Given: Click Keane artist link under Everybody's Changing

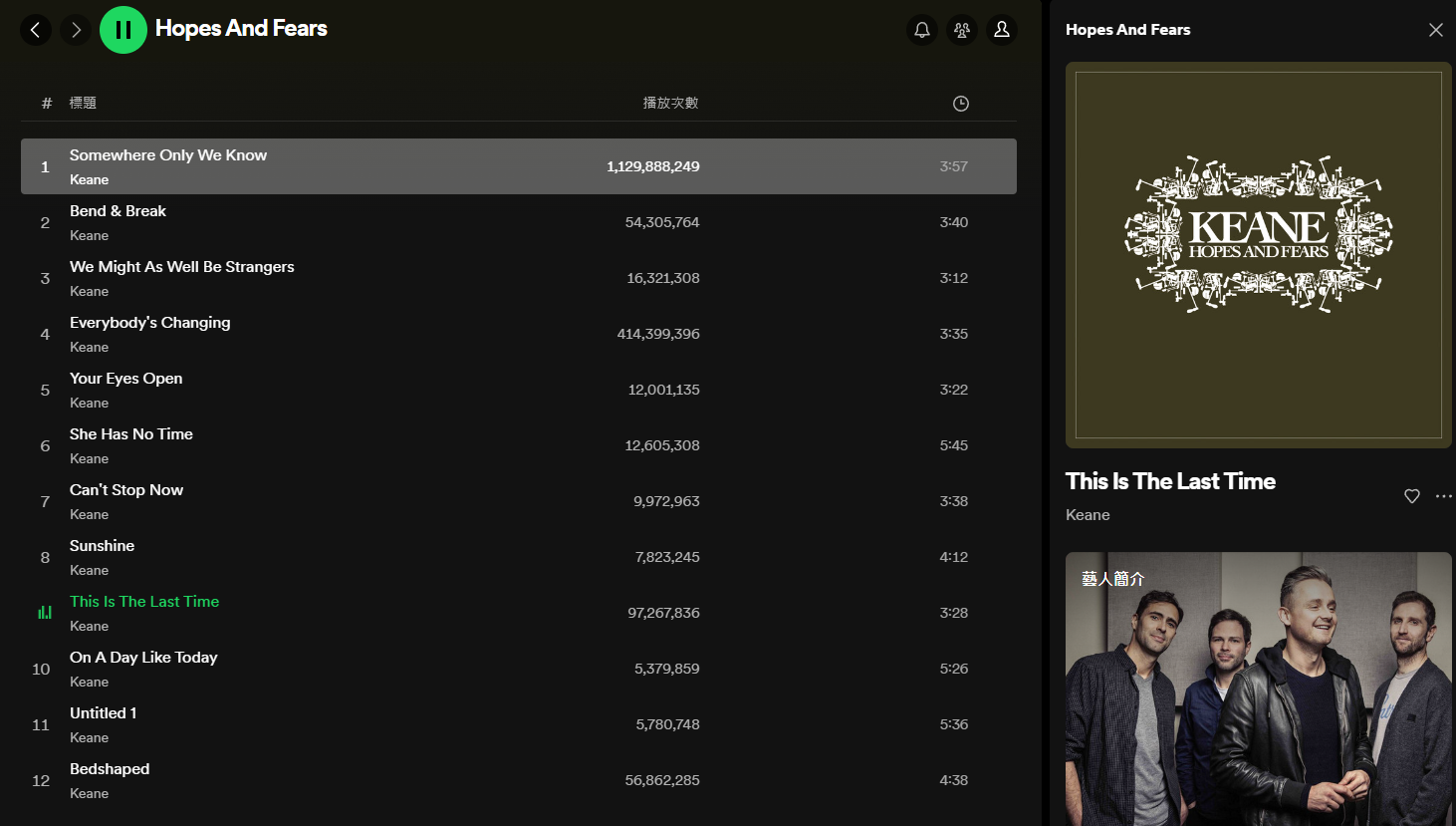Looking at the screenshot, I should [x=90, y=348].
